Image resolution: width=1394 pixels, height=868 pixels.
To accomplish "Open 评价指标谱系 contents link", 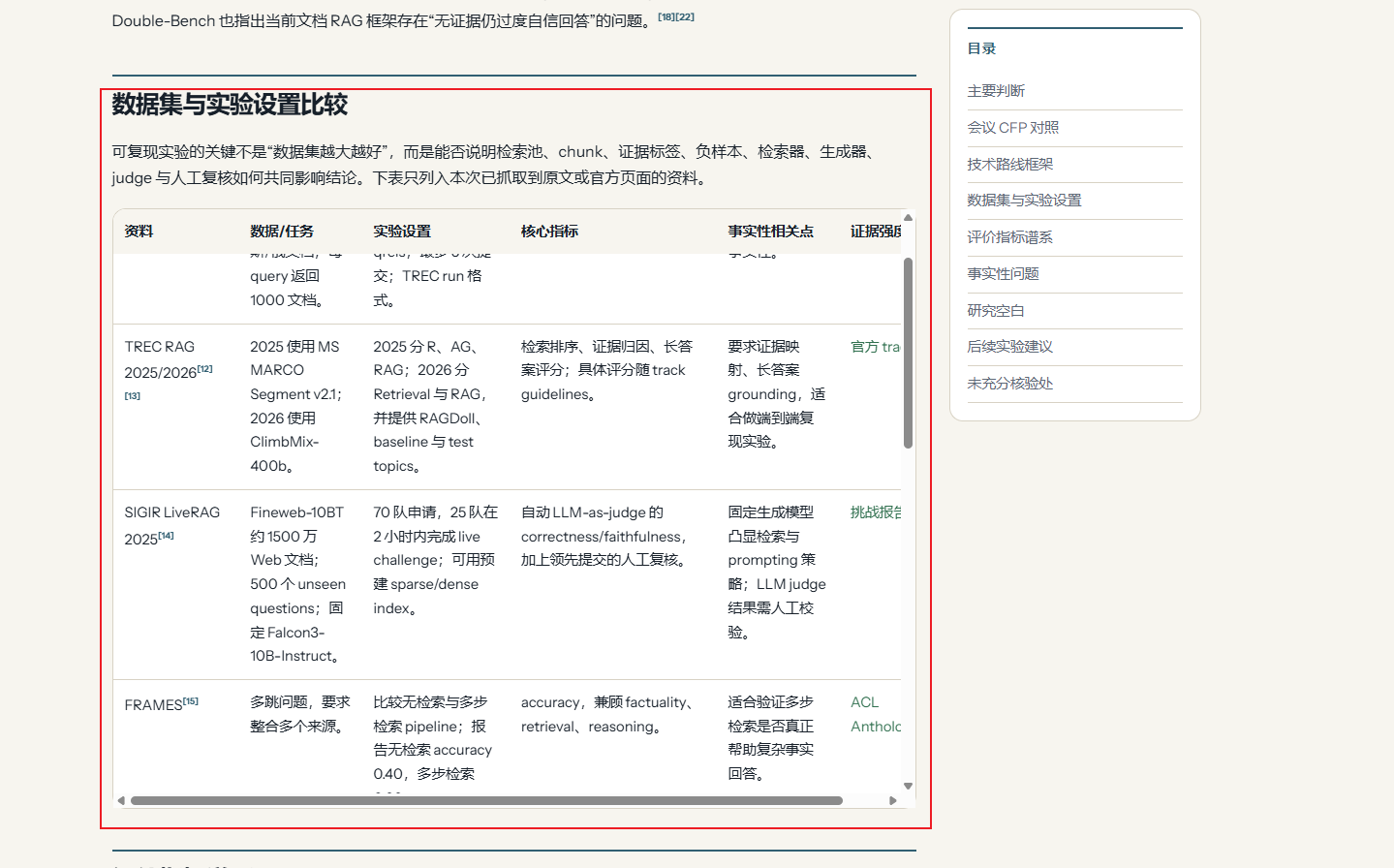I will [x=1009, y=237].
